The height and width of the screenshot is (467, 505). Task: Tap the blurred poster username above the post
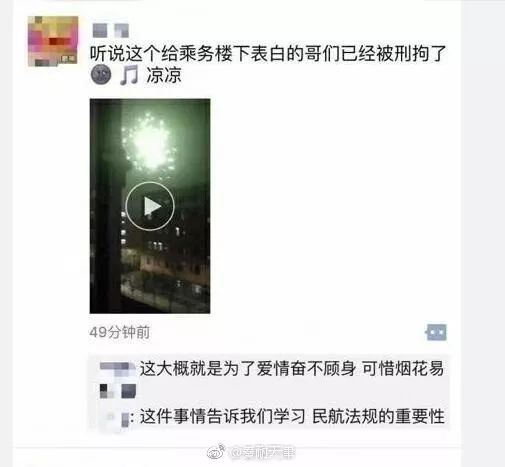[x=110, y=30]
